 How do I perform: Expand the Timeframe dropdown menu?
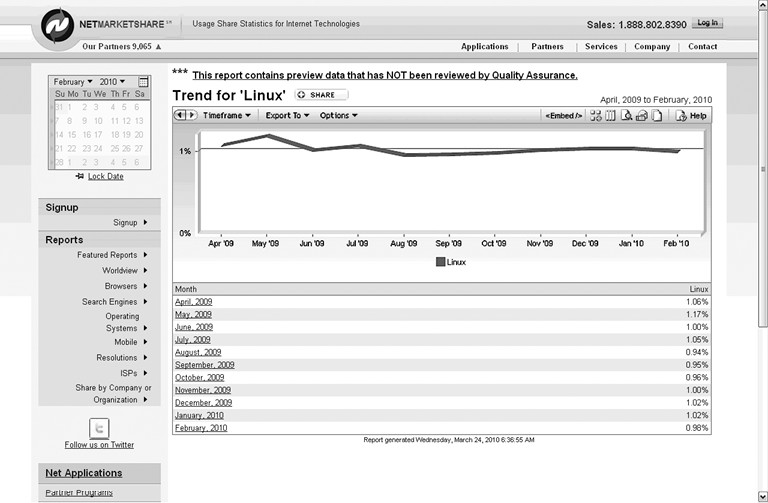click(x=226, y=115)
